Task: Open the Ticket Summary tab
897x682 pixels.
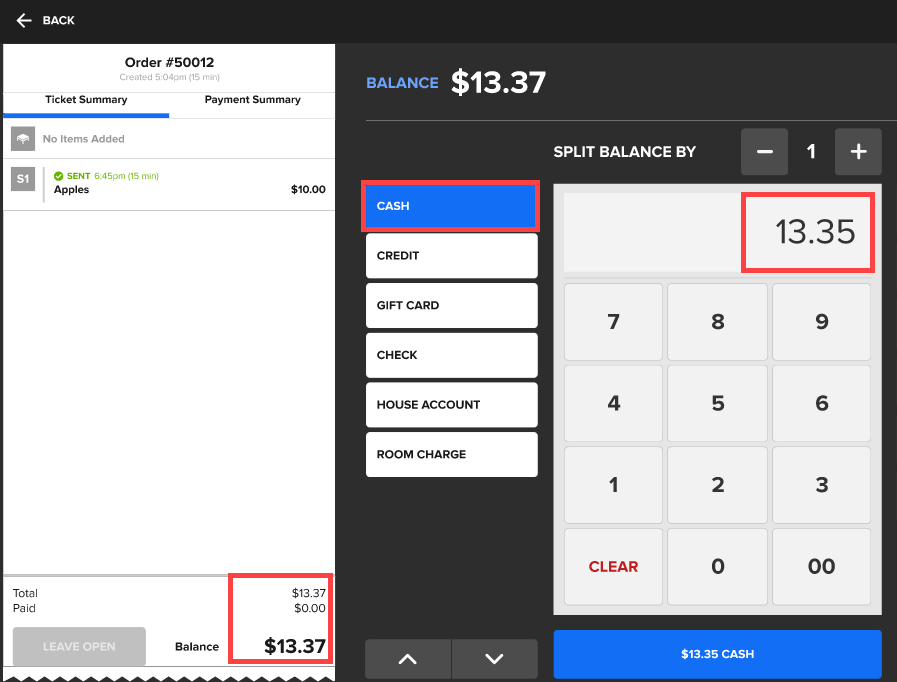Action: pyautogui.click(x=86, y=100)
